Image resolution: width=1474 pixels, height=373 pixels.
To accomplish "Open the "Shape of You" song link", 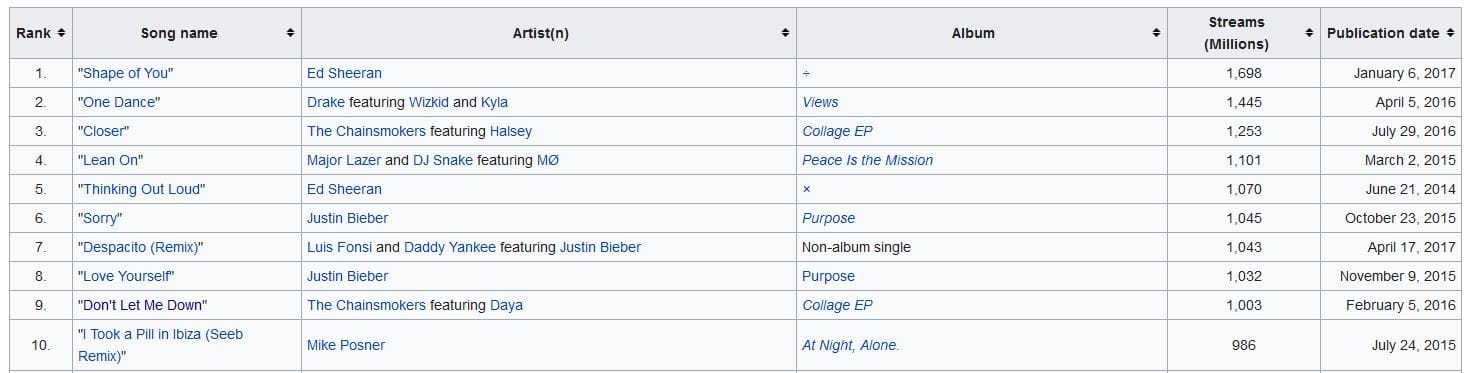I will click(125, 73).
